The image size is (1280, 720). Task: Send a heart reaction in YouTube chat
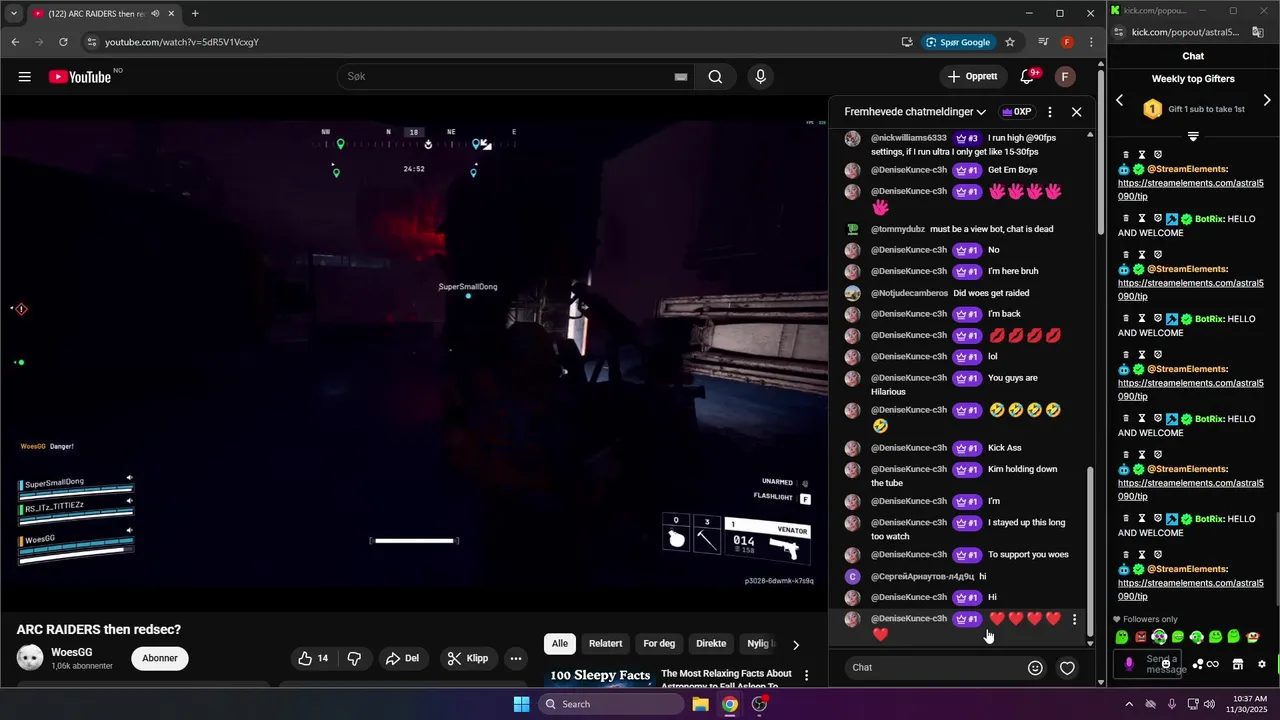(x=1067, y=668)
